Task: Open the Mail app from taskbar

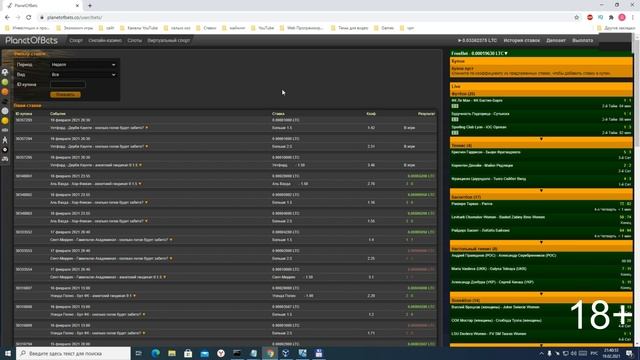Action: (x=204, y=353)
